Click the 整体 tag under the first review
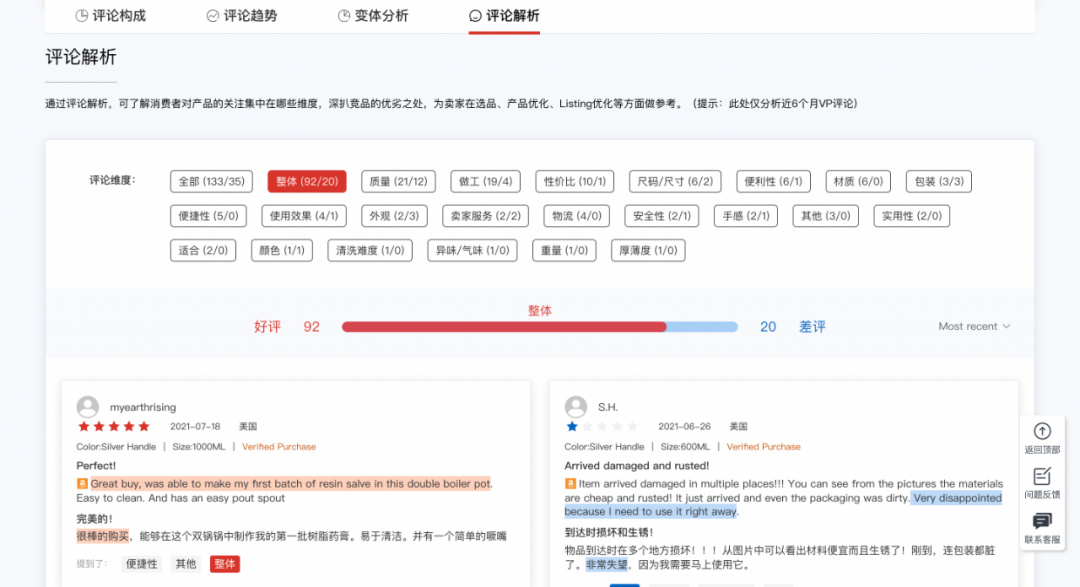1080x587 pixels. (224, 563)
